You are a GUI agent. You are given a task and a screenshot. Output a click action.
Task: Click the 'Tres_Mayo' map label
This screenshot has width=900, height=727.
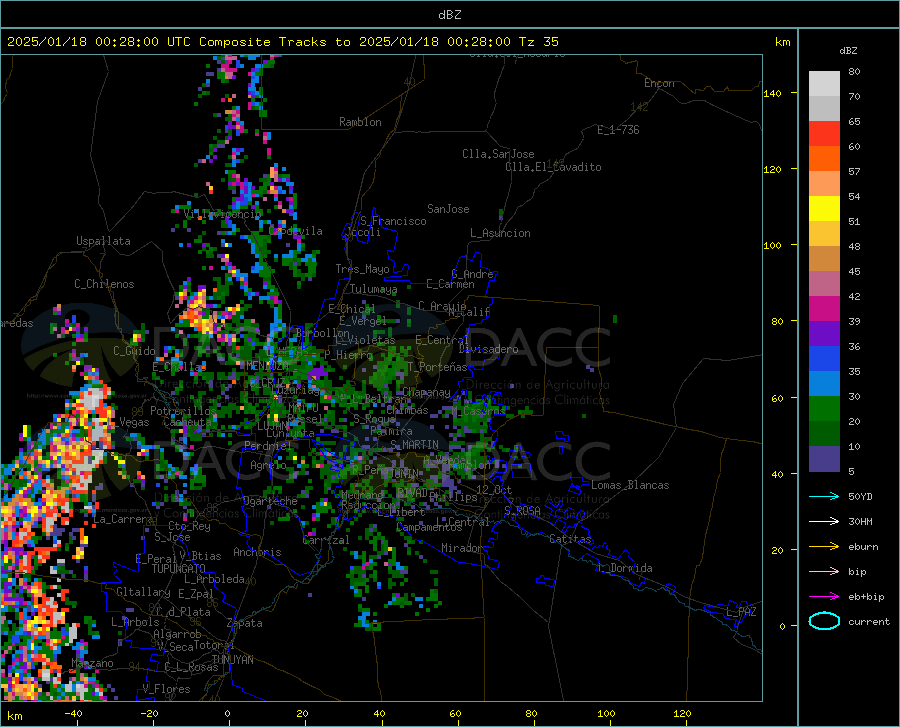[x=362, y=269]
